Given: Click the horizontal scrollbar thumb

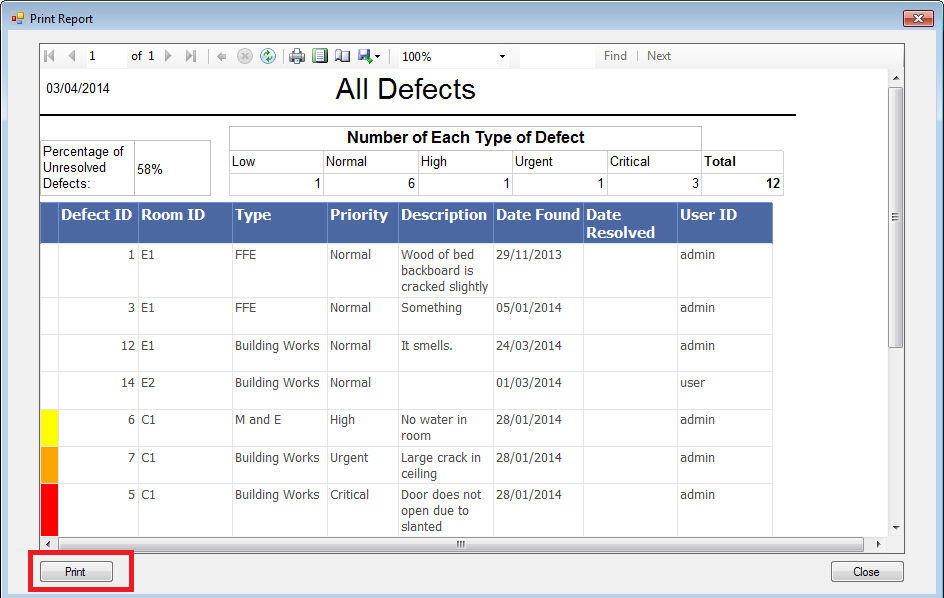Looking at the screenshot, I should (461, 544).
